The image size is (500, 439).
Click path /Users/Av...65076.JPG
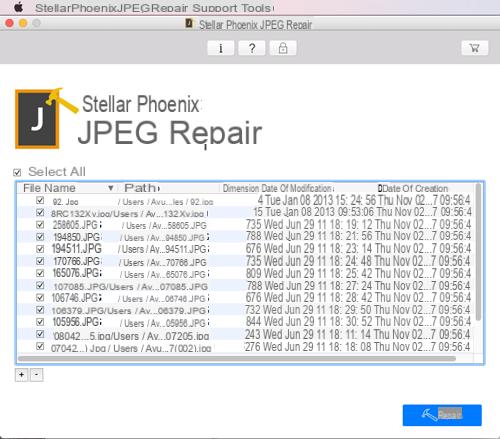[163, 275]
